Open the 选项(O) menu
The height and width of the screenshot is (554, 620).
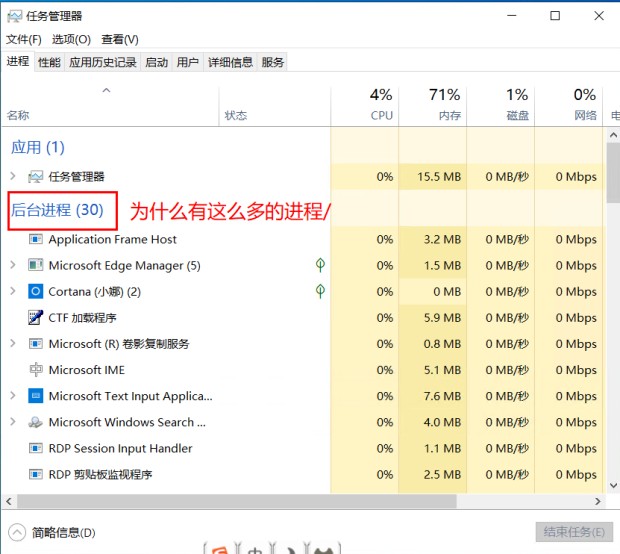(71, 39)
